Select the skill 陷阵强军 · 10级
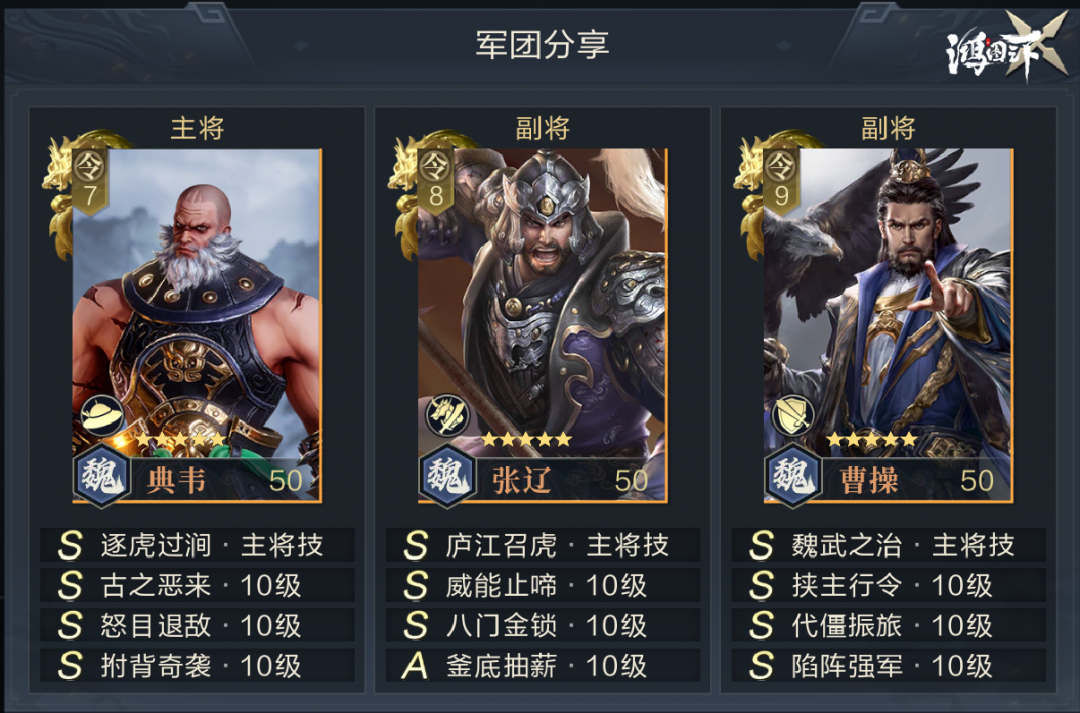 click(x=889, y=665)
